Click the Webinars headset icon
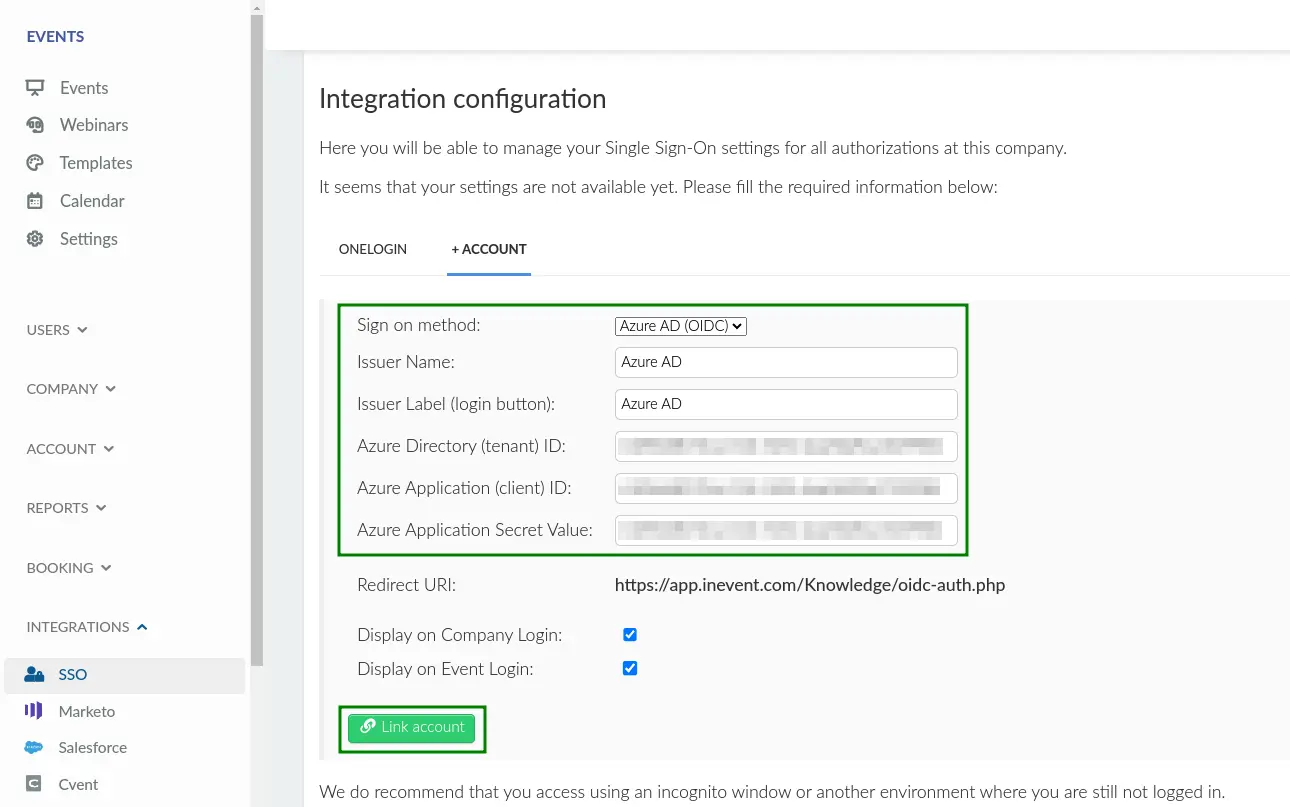This screenshot has height=807, width=1290. (35, 125)
